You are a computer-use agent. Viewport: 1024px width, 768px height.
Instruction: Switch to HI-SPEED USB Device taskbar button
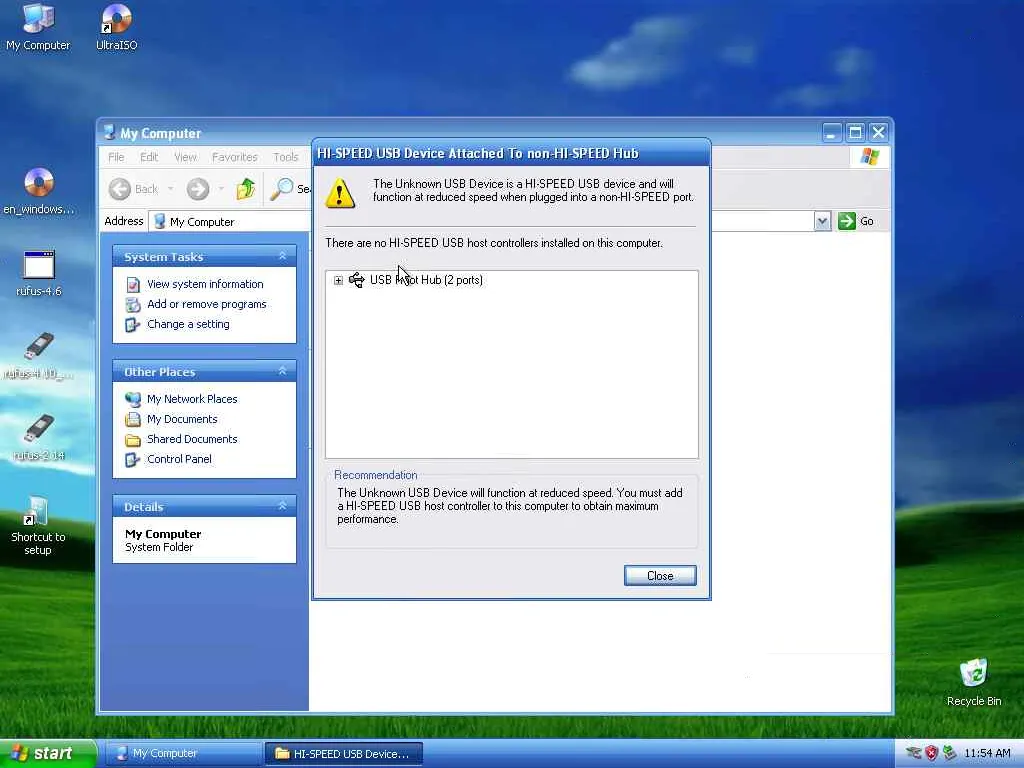(344, 754)
